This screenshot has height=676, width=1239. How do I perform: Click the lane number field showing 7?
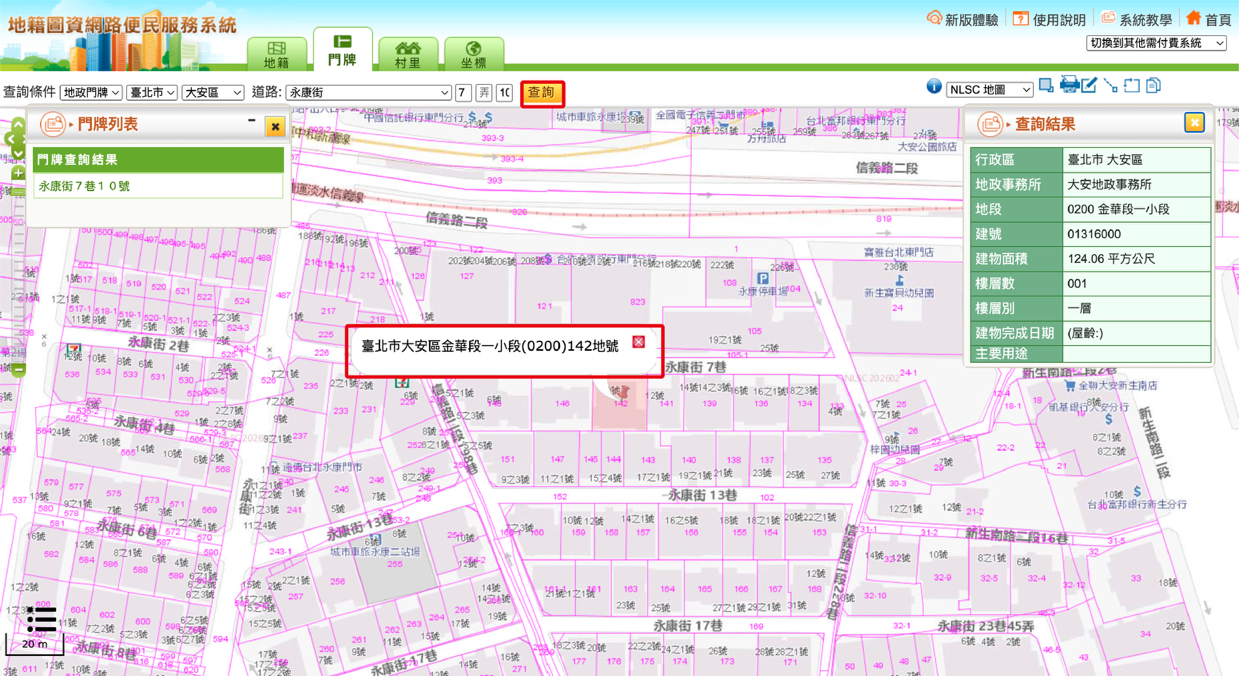[x=463, y=92]
